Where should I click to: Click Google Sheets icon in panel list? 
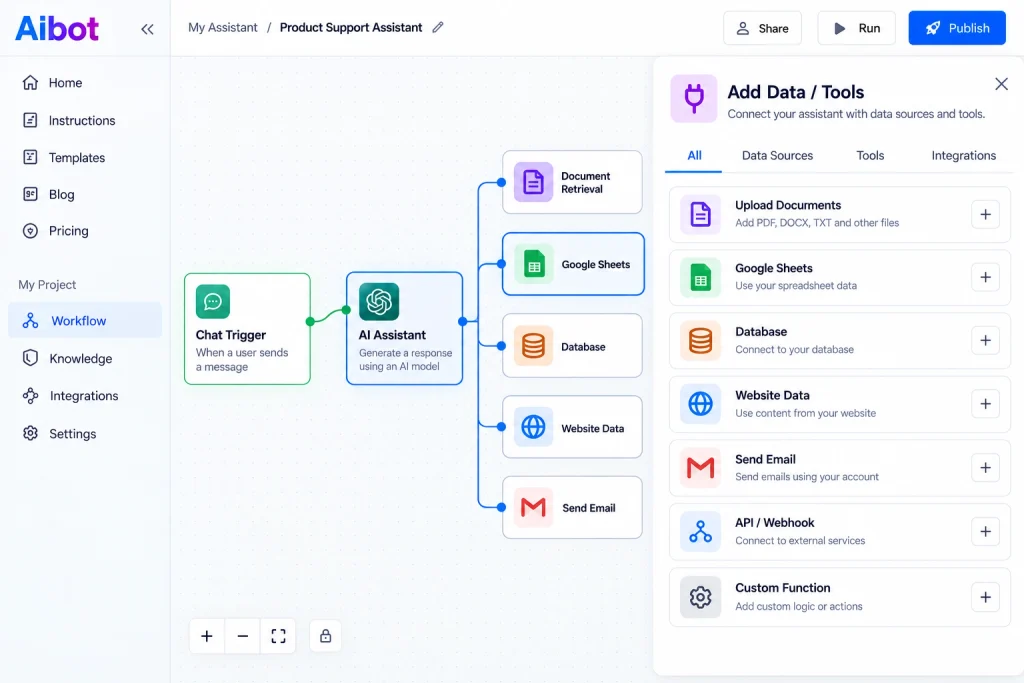[x=700, y=277]
